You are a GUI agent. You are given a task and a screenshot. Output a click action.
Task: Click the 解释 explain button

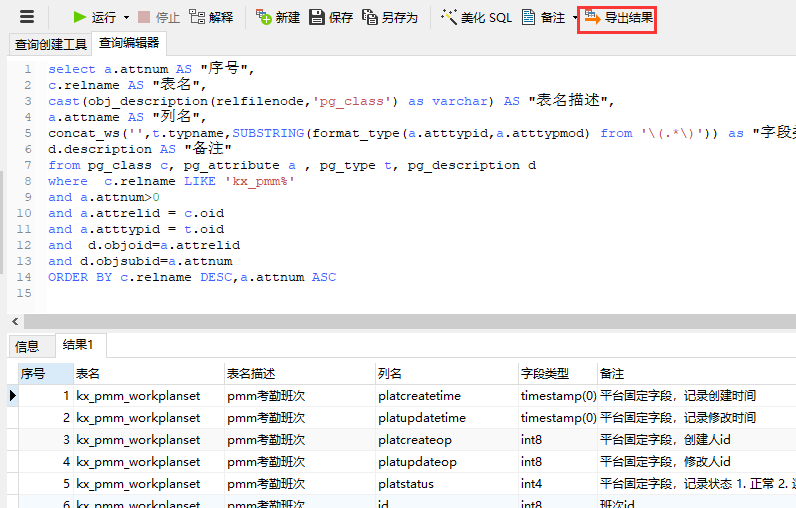click(211, 18)
